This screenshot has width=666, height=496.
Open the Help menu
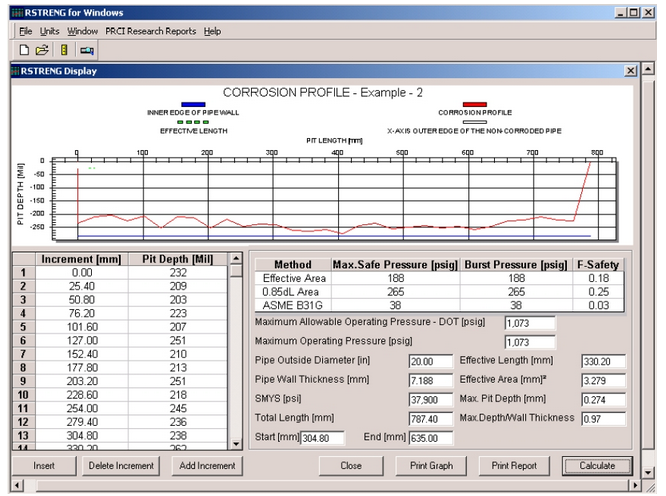212,31
